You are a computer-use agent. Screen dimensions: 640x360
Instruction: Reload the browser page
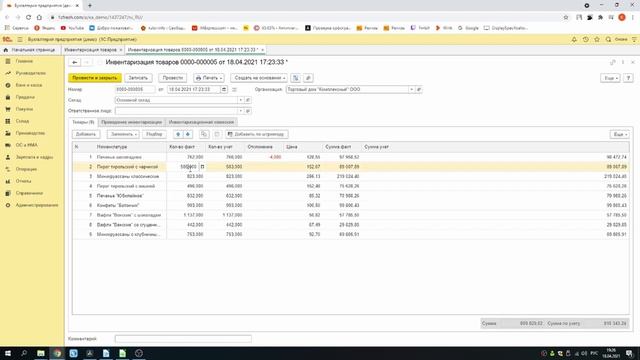pos(28,17)
